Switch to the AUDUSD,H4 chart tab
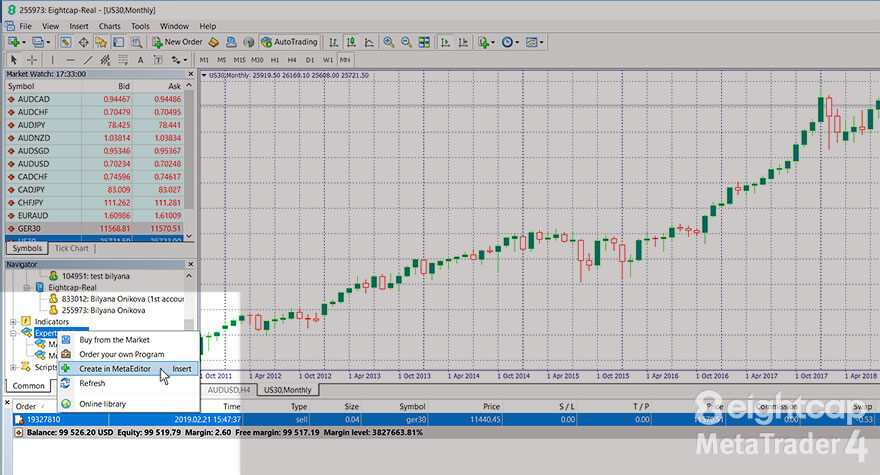Screen dimensions: 880x475 click(229, 390)
